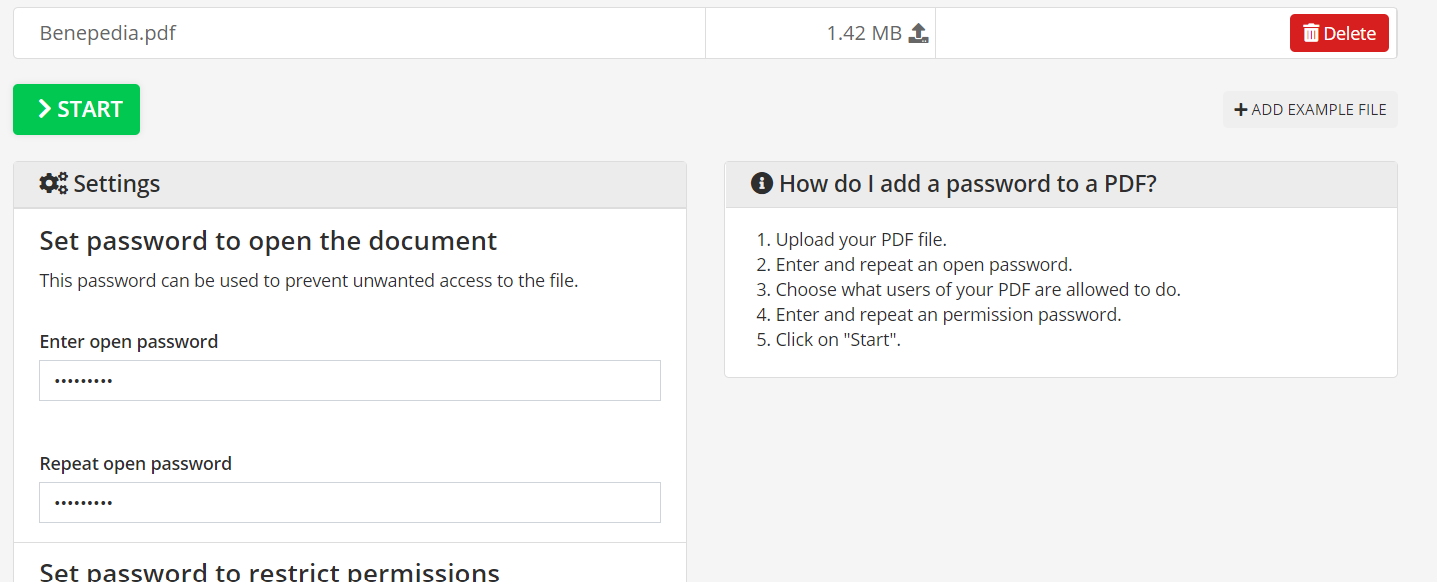Screen dimensions: 1437x582
Task: Click the upload icon beside 1.42 MB
Action: (x=919, y=33)
